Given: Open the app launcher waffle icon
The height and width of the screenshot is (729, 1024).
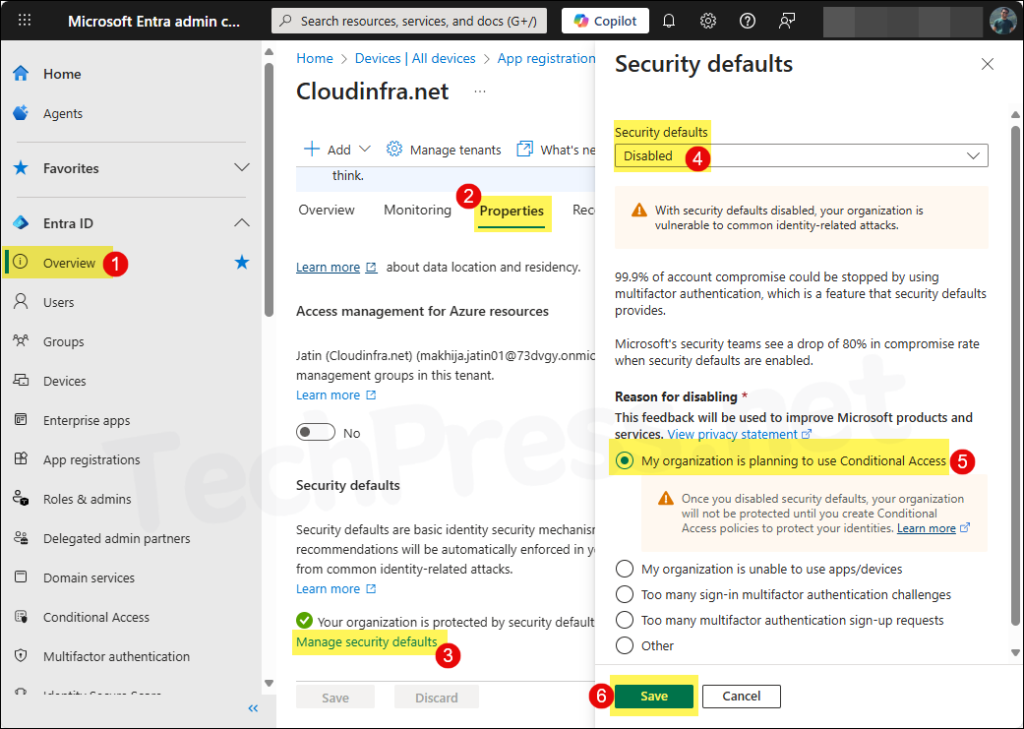Looking at the screenshot, I should pyautogui.click(x=25, y=20).
